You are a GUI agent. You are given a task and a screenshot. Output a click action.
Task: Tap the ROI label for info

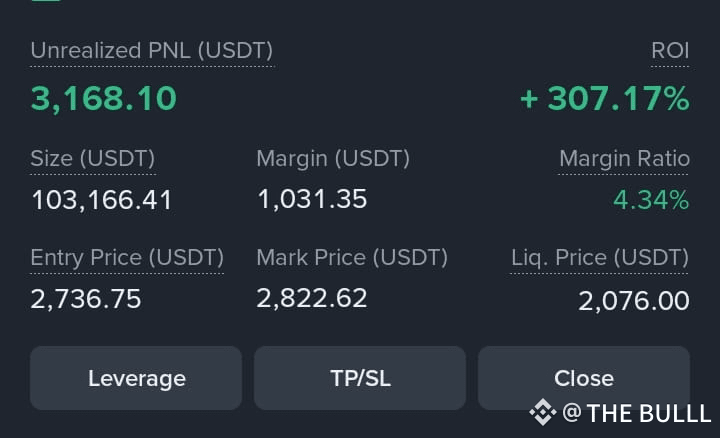pyautogui.click(x=670, y=51)
